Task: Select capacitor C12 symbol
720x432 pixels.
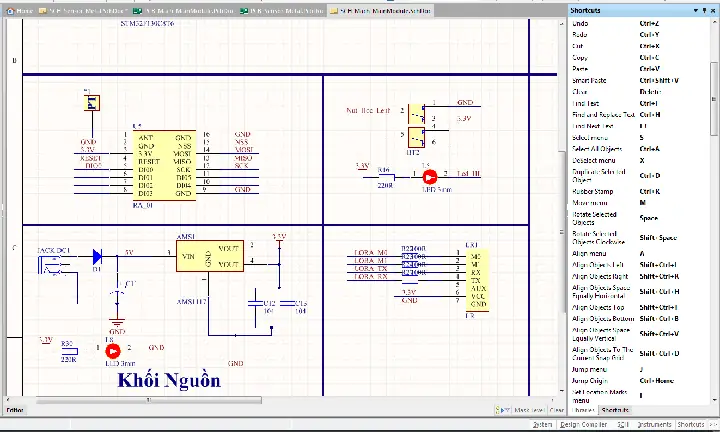Action: click(x=255, y=303)
